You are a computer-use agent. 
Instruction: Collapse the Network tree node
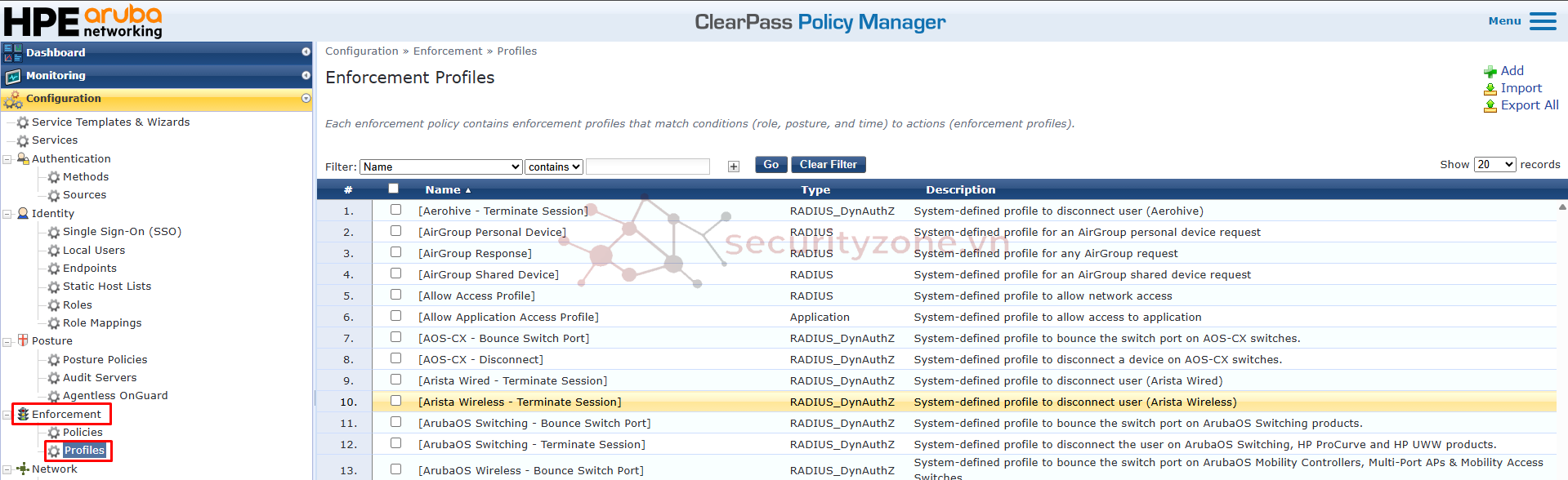click(7, 469)
